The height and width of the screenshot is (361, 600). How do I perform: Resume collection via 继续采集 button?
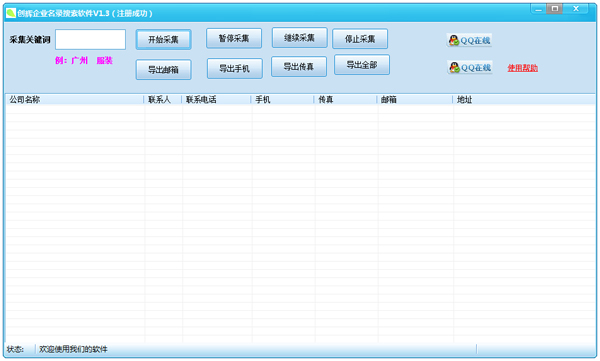299,38
